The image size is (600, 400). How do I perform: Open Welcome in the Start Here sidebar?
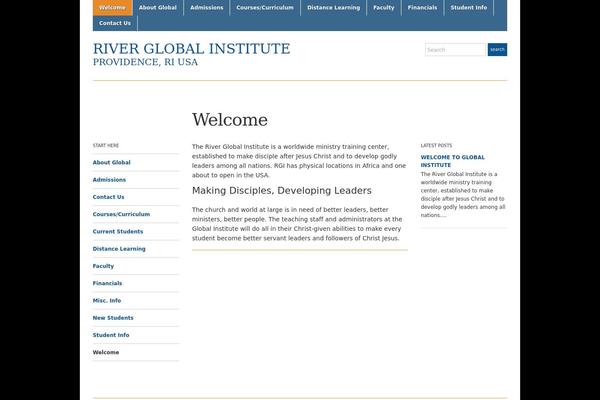point(106,352)
